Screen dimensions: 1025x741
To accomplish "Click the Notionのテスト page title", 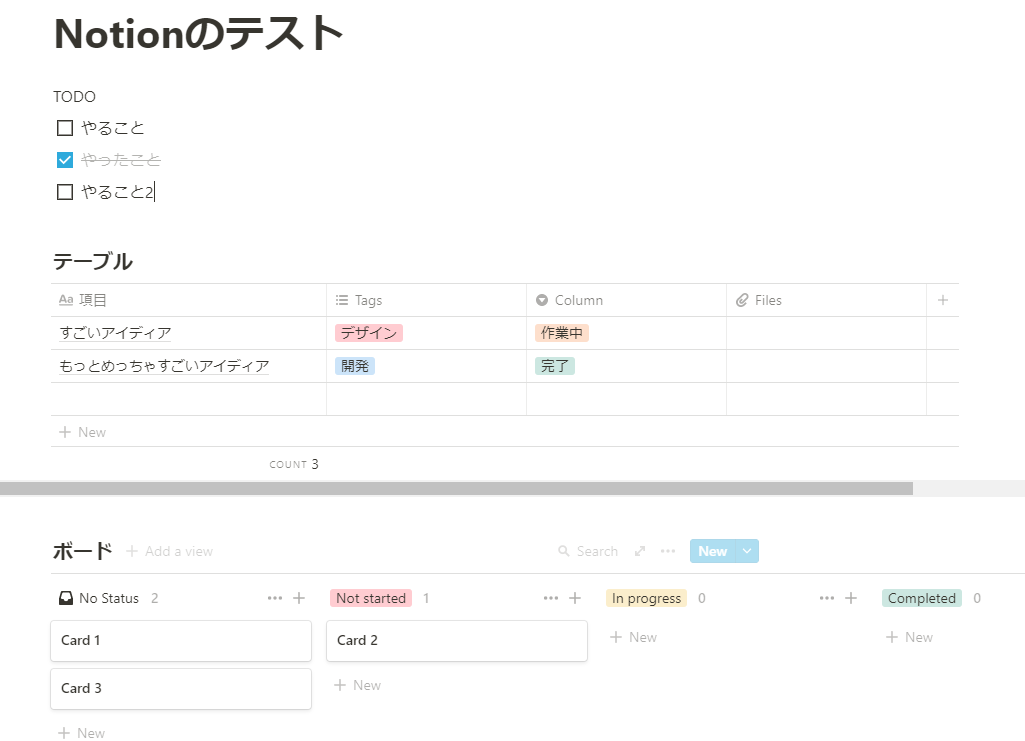I will pyautogui.click(x=199, y=33).
